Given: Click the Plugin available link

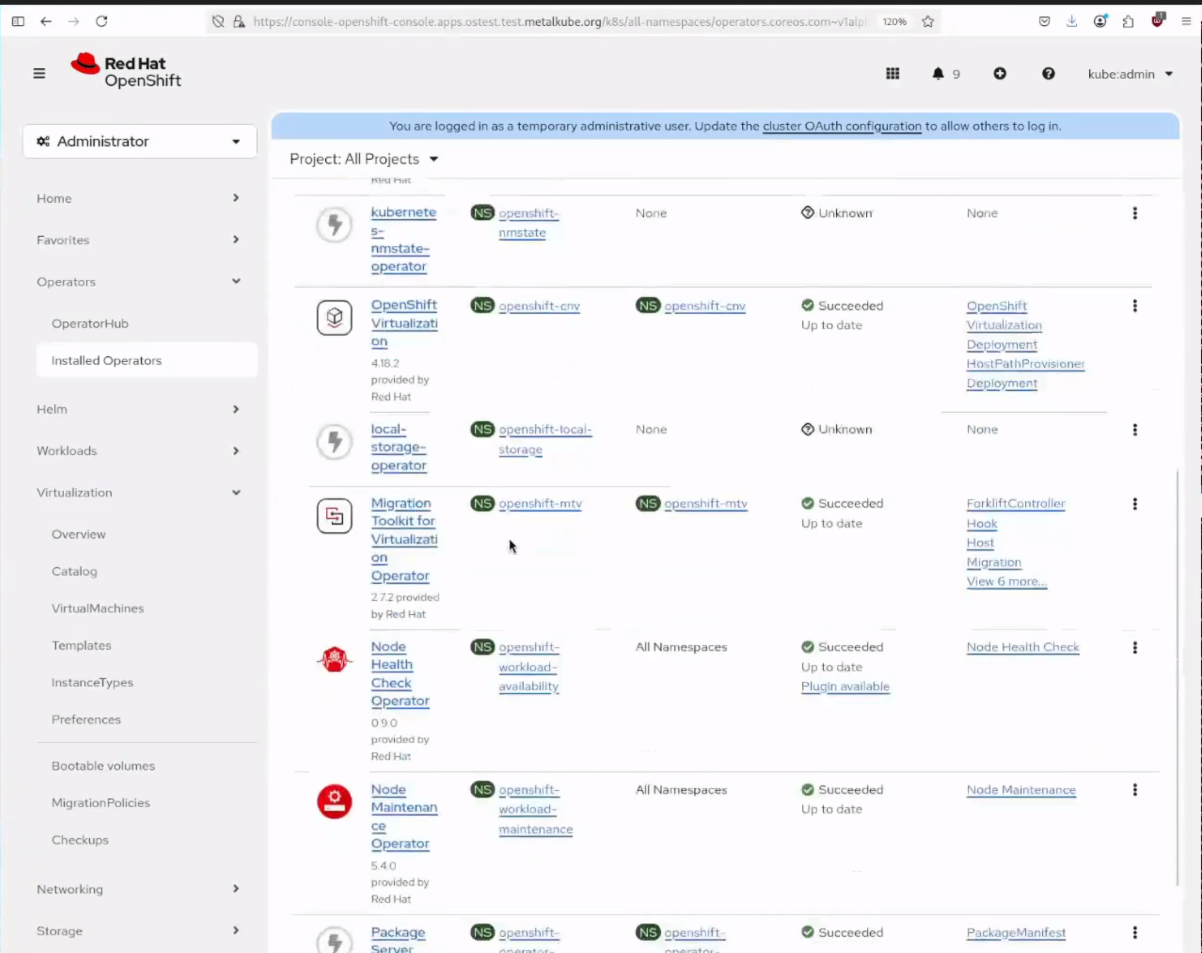Looking at the screenshot, I should coord(845,687).
